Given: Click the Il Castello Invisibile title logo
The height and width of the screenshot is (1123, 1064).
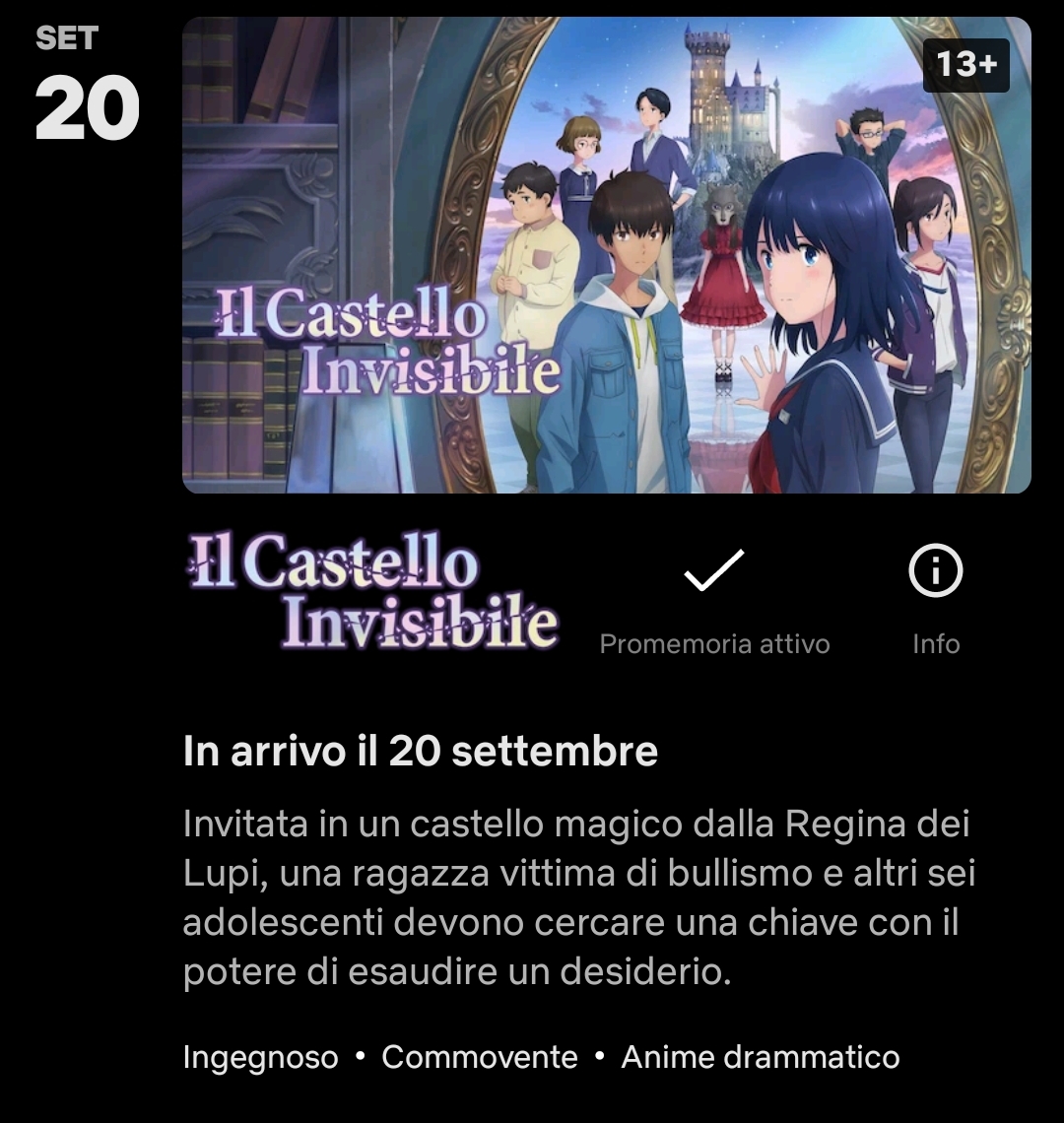Looking at the screenshot, I should (372, 591).
